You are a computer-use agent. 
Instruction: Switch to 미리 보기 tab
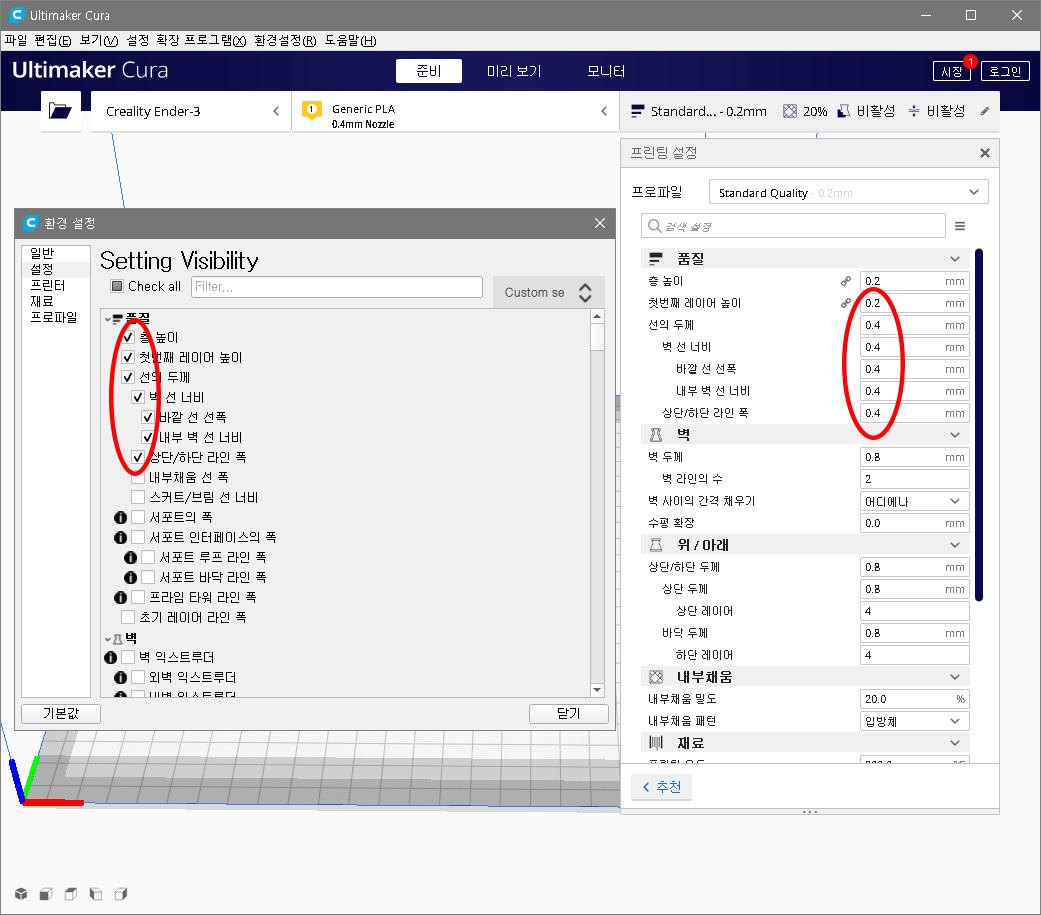click(514, 71)
